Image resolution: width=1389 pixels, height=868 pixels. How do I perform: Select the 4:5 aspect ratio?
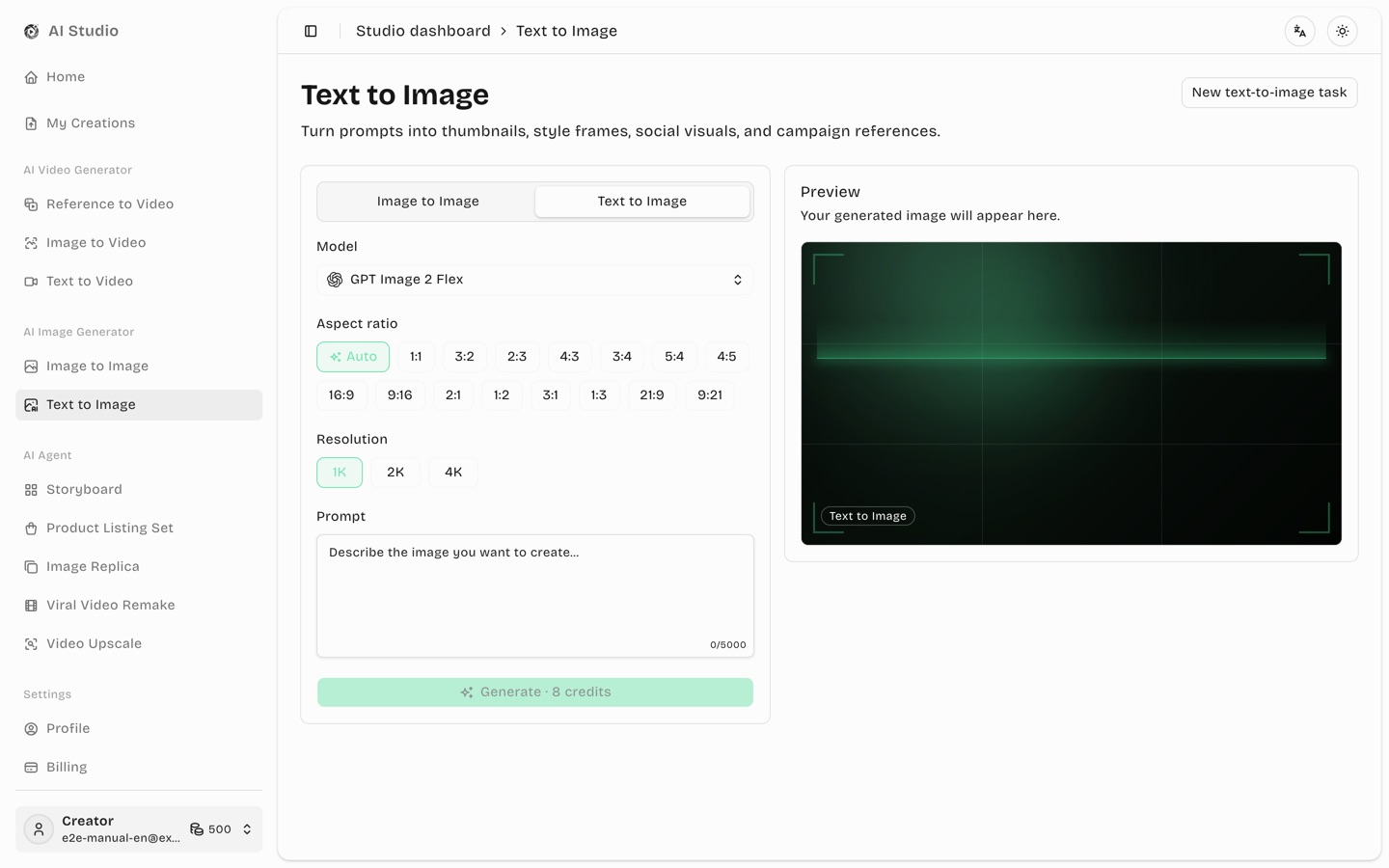[726, 357]
